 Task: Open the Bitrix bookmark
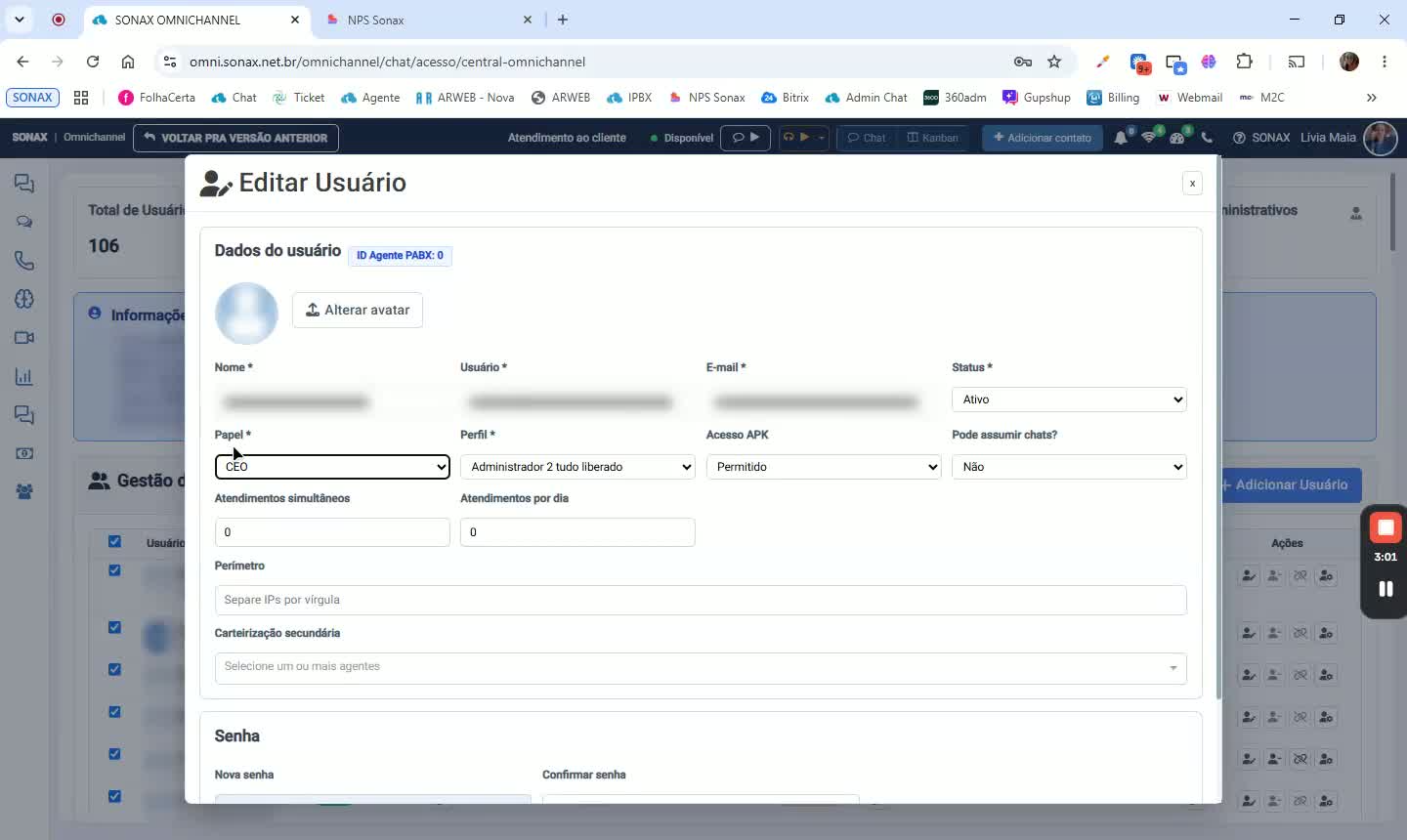click(x=785, y=98)
